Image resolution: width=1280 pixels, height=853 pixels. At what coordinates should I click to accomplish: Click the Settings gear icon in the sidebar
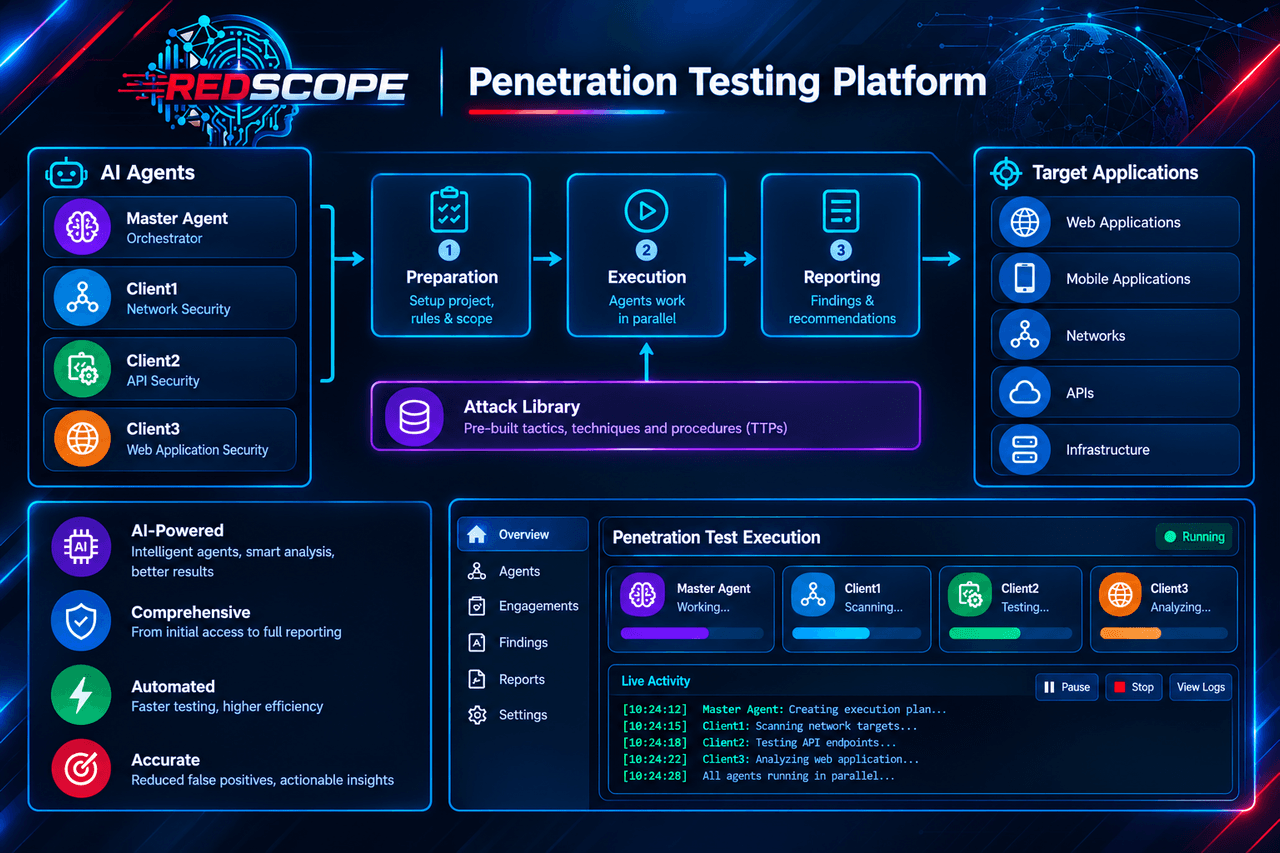pos(477,715)
